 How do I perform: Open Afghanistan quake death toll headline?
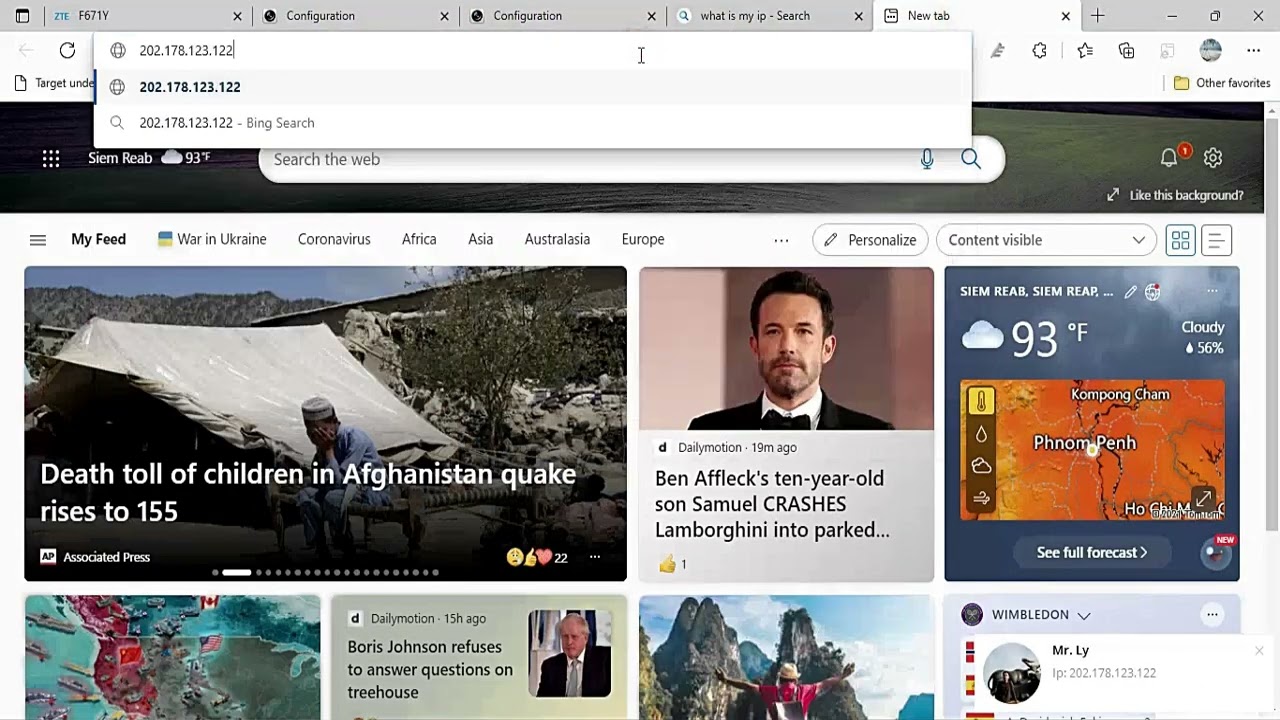pos(308,492)
